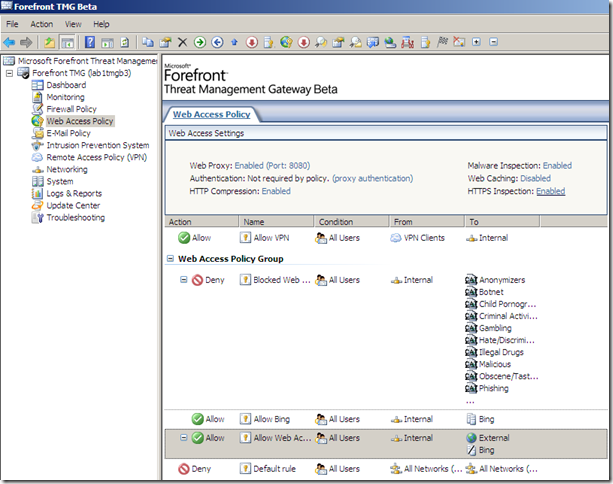
Task: Click the Illegal Drugs category entry
Action: [501, 352]
